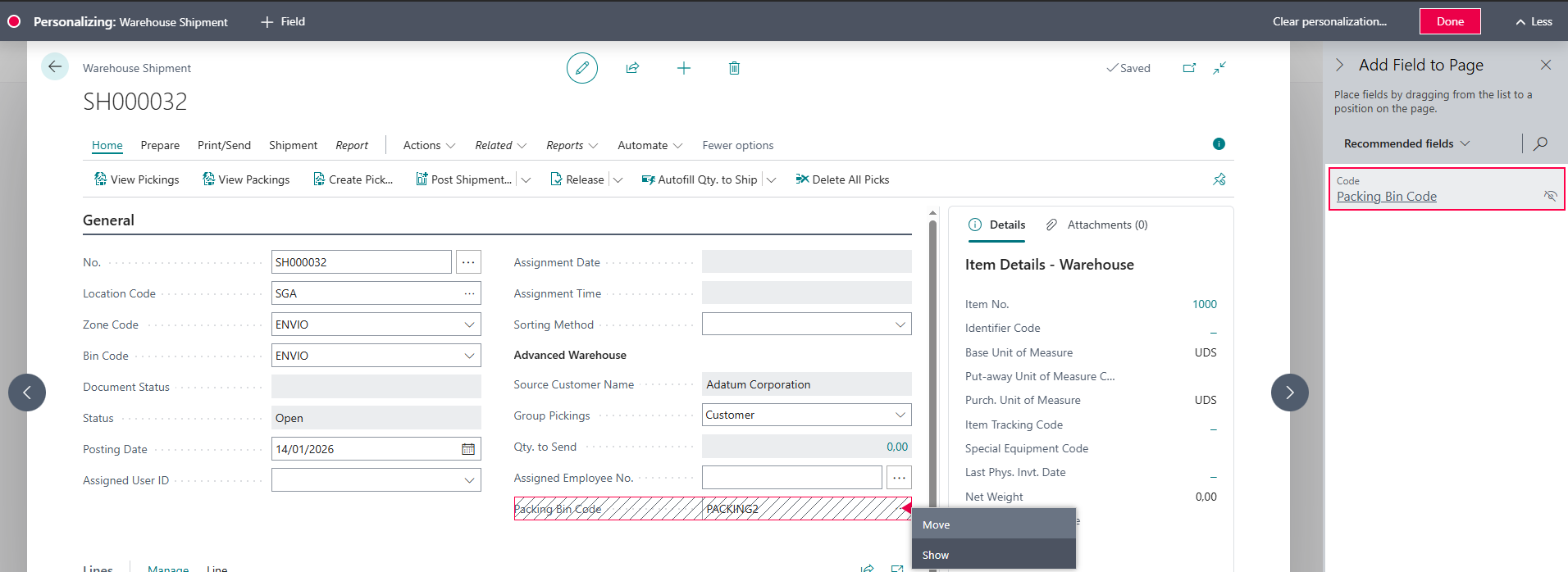Expand the Zone Code dropdown
The height and width of the screenshot is (572, 1568).
[469, 325]
